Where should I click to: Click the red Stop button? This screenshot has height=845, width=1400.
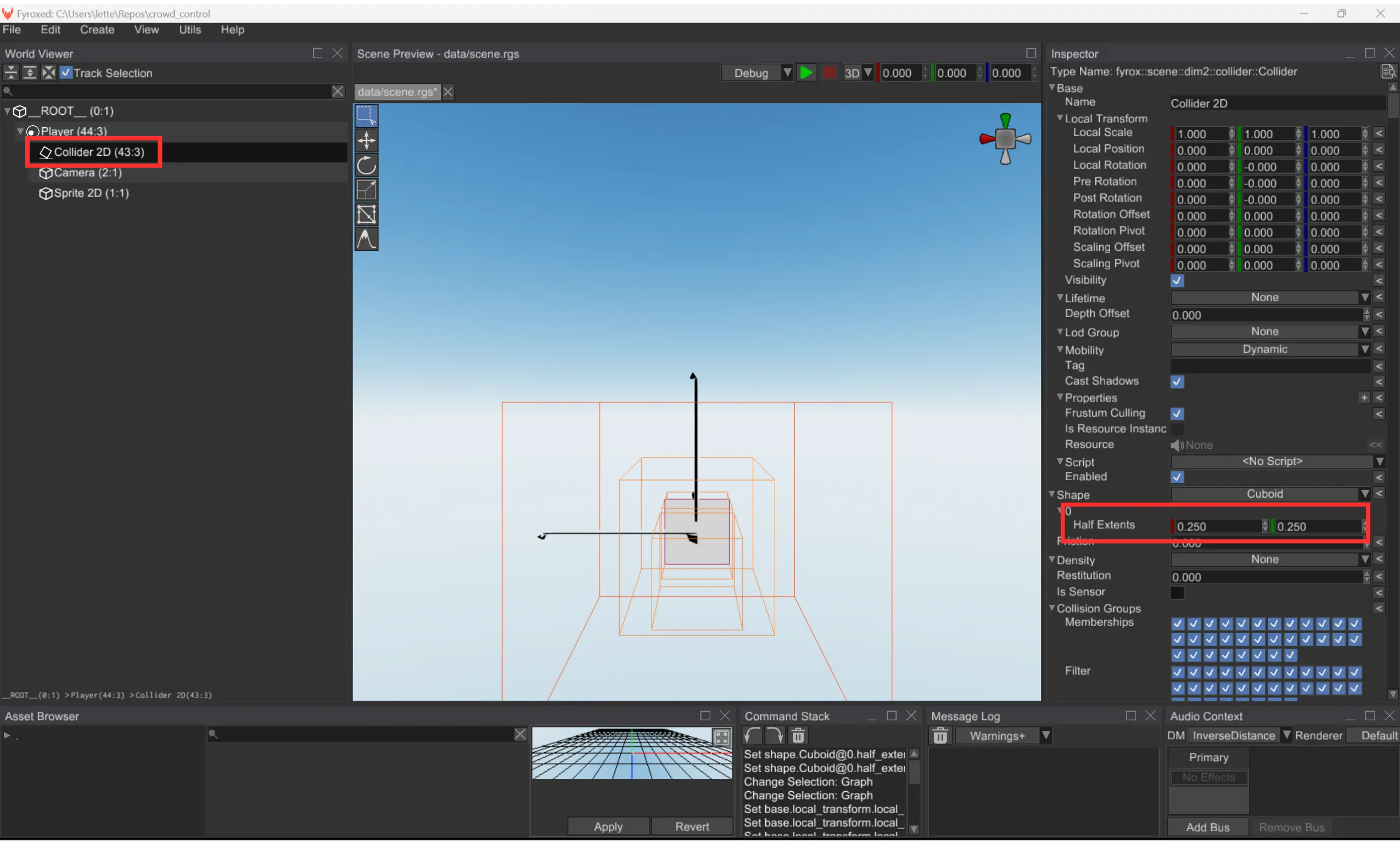tap(830, 72)
